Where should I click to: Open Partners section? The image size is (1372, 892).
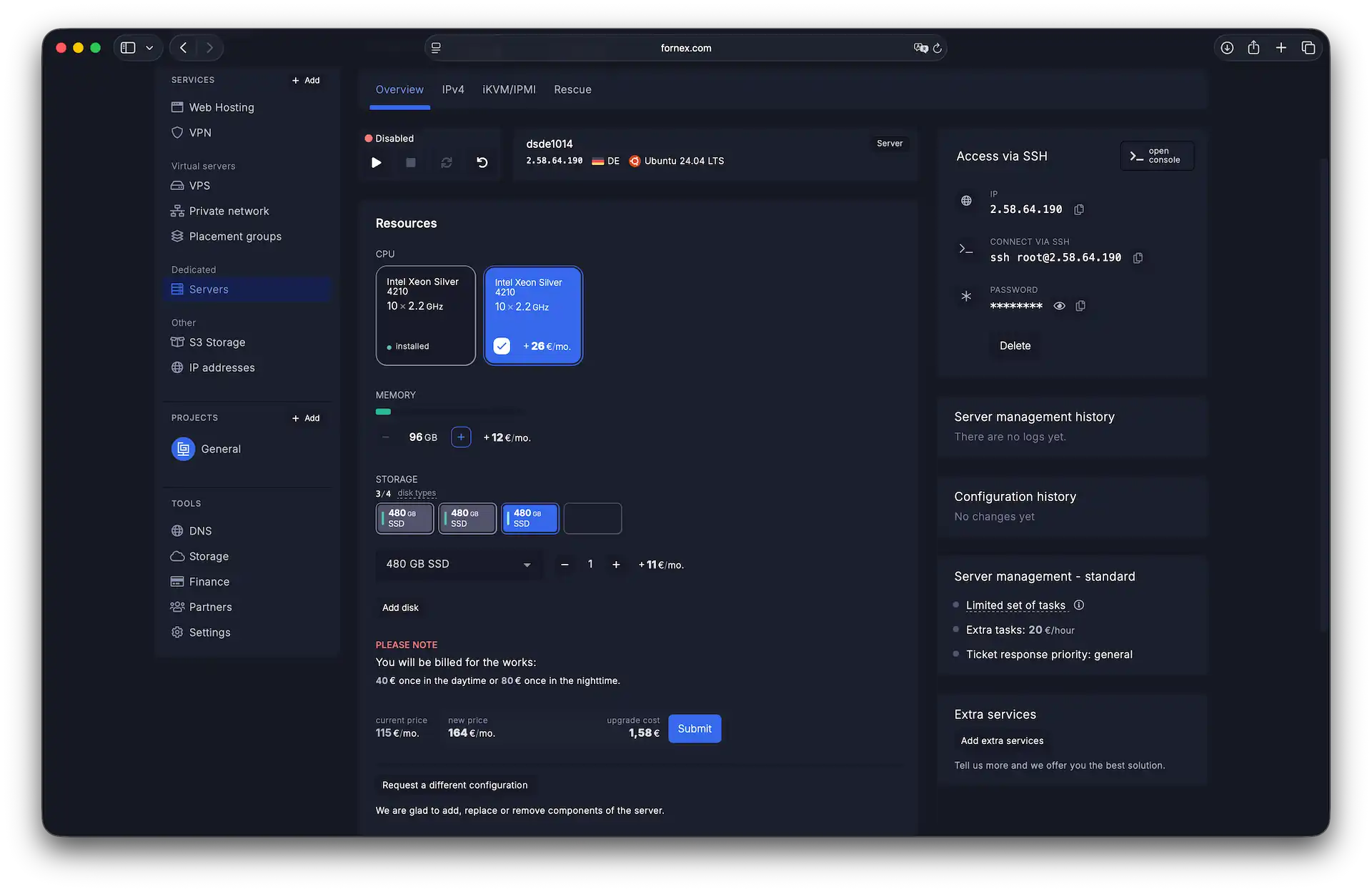click(x=202, y=607)
